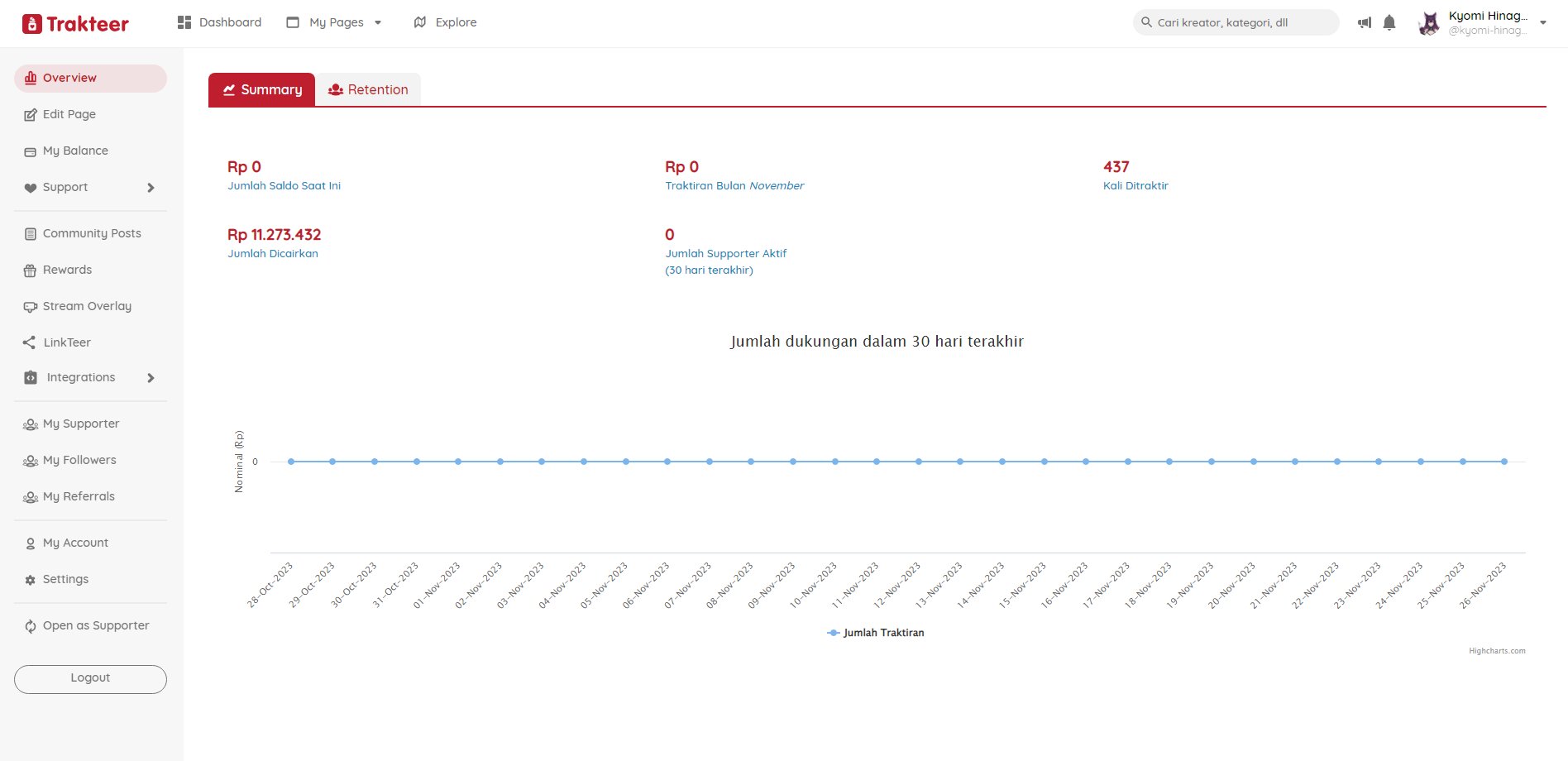Click the My Referrals people icon
The width and height of the screenshot is (1568, 761).
point(31,497)
